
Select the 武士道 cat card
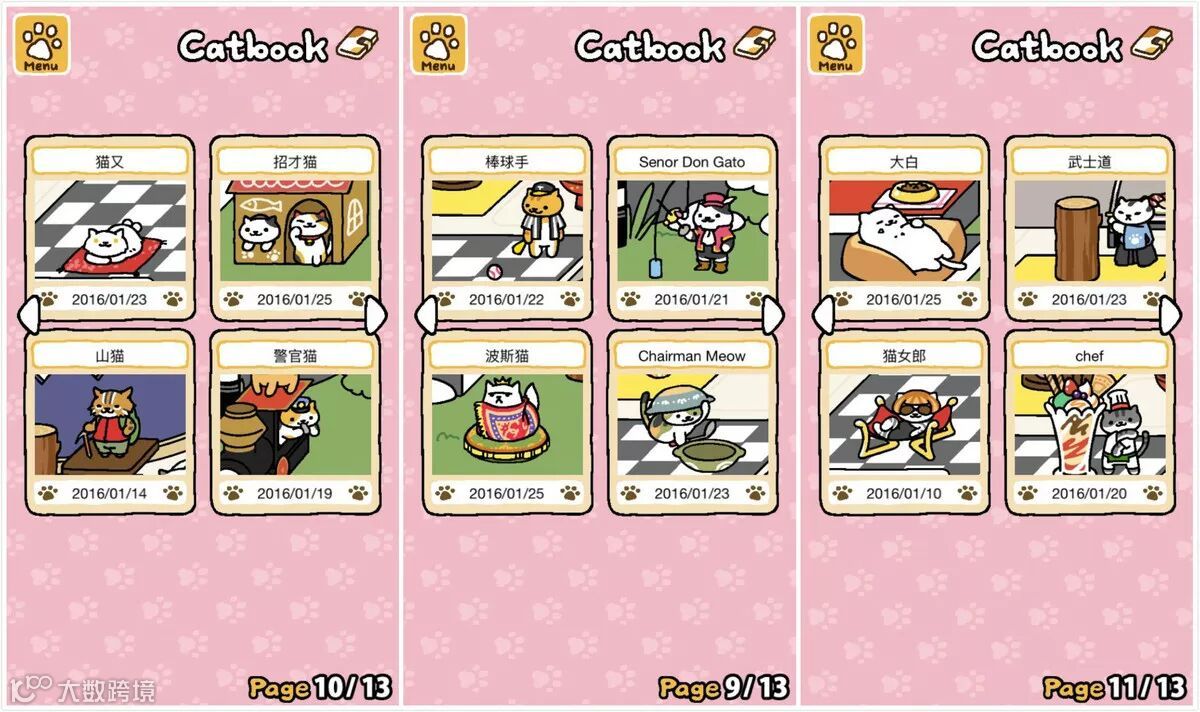click(1089, 229)
